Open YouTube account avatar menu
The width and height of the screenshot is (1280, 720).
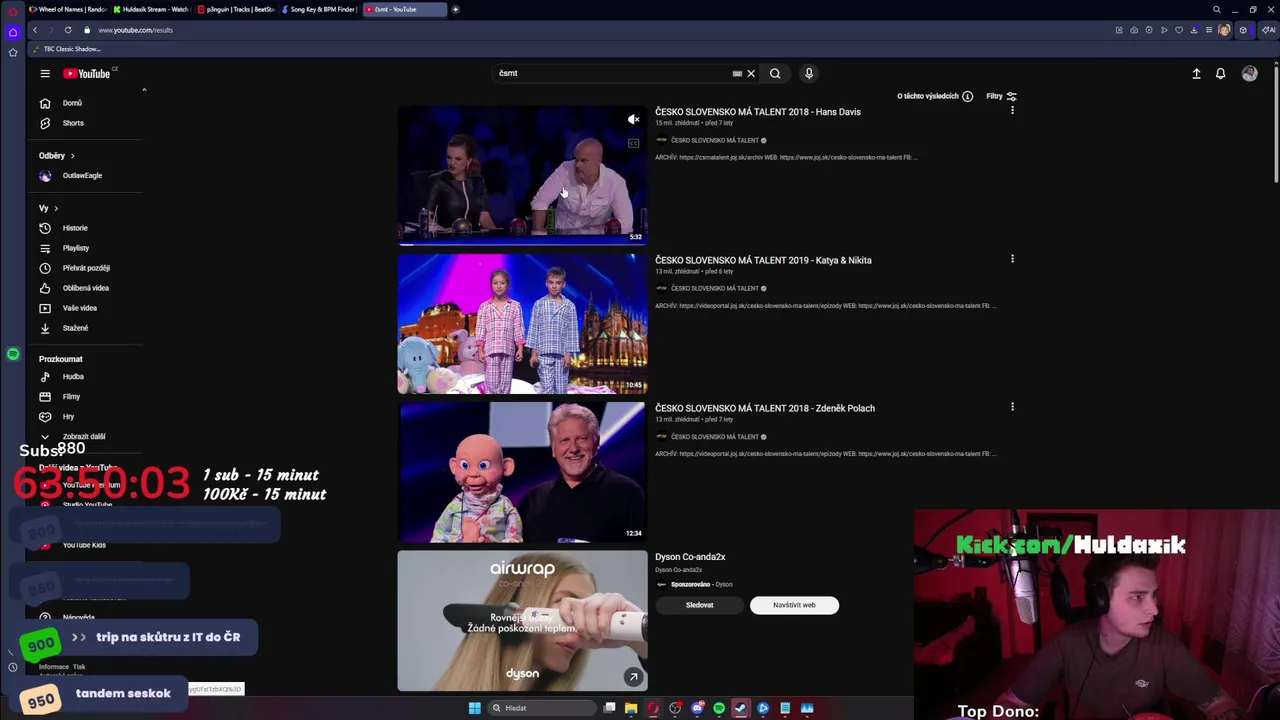[x=1249, y=73]
